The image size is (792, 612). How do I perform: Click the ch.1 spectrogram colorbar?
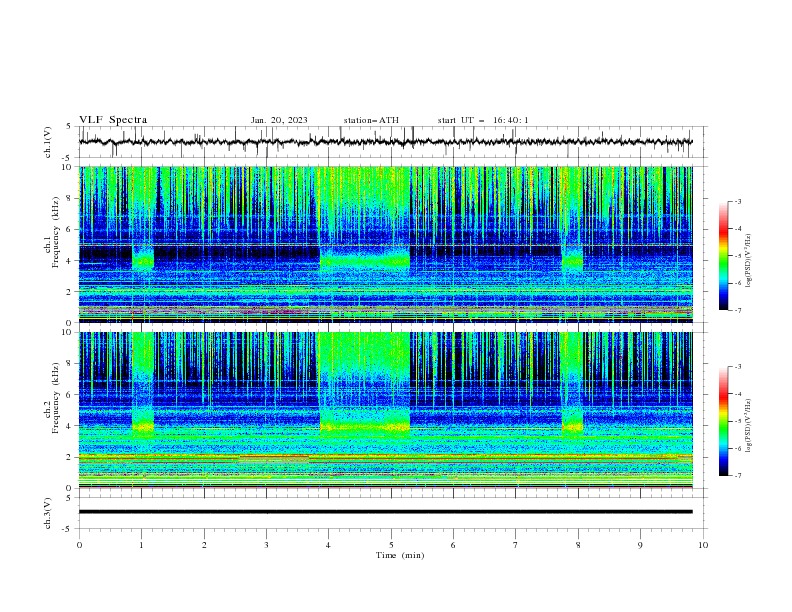[723, 256]
